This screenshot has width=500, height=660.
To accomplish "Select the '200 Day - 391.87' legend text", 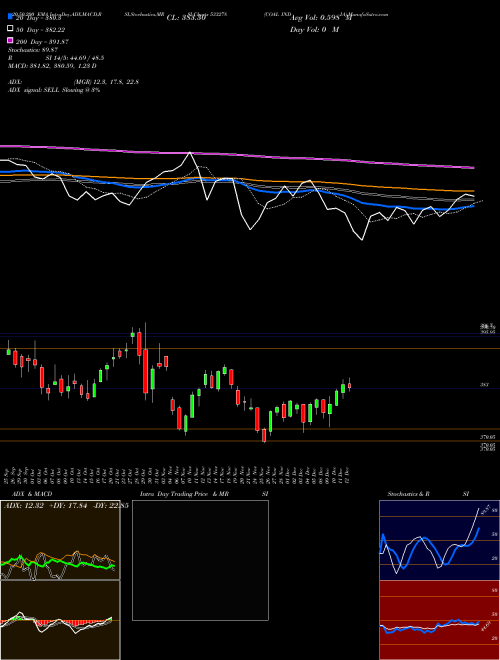I will click(42, 42).
